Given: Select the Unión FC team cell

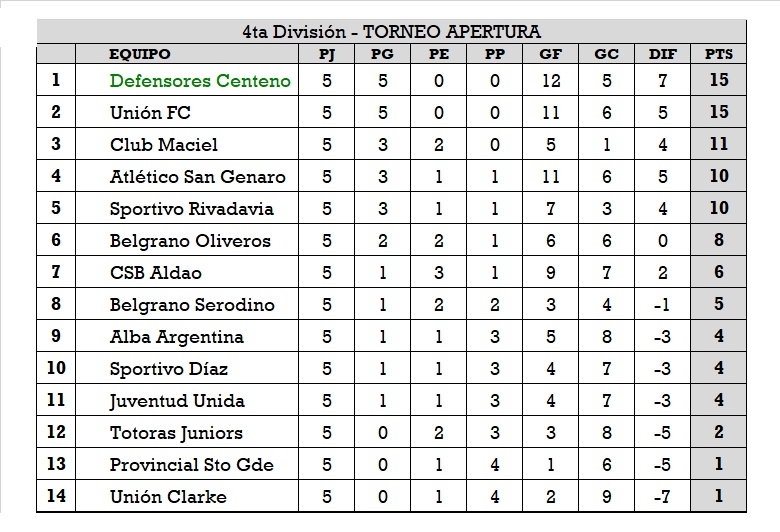Looking at the screenshot, I should (150, 113).
